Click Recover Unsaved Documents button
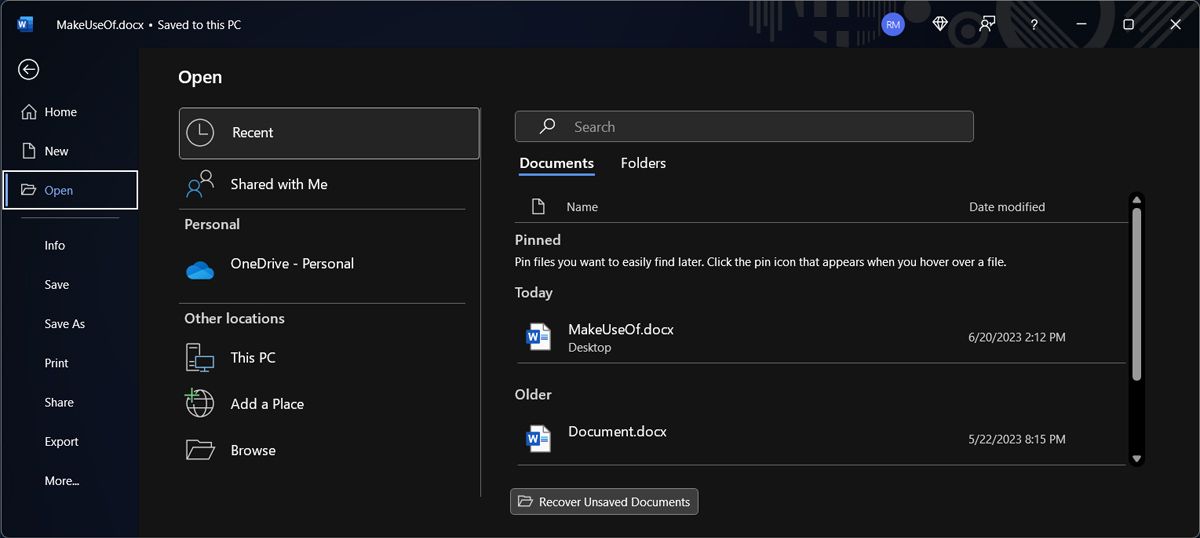Image resolution: width=1200 pixels, height=538 pixels. (604, 502)
